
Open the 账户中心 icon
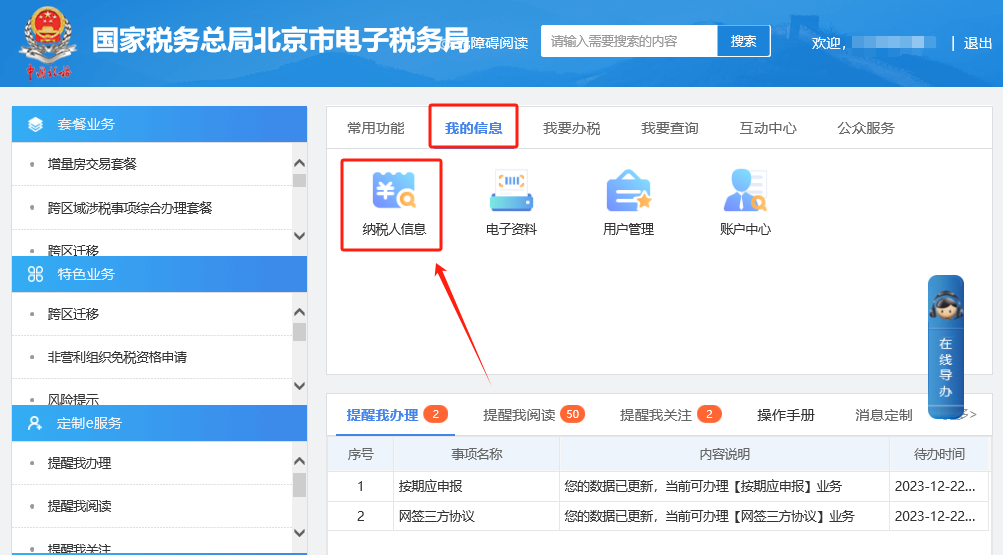[745, 203]
